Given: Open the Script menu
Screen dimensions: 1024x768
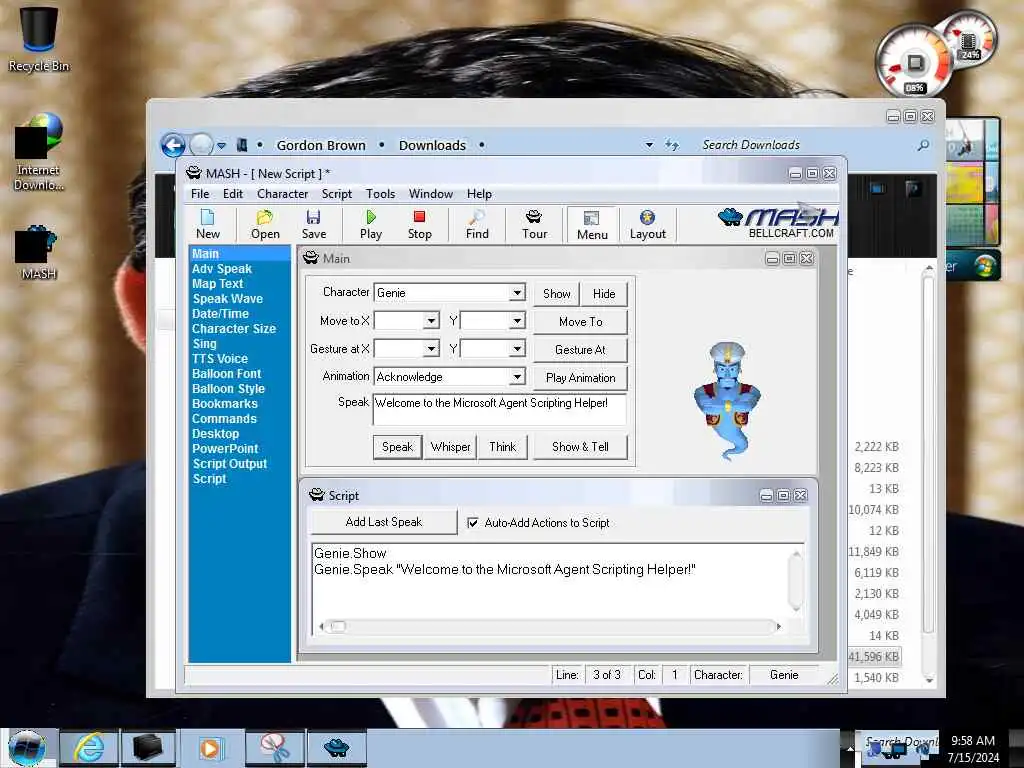Looking at the screenshot, I should pyautogui.click(x=336, y=194).
